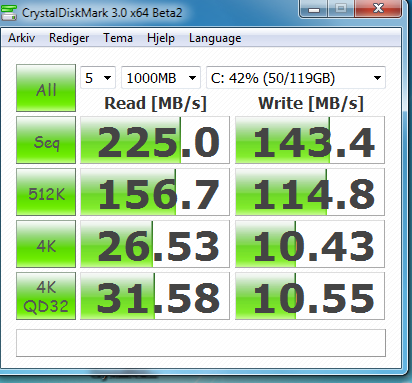Click the 4K read result 26.53
This screenshot has width=412, height=383.
(x=155, y=244)
